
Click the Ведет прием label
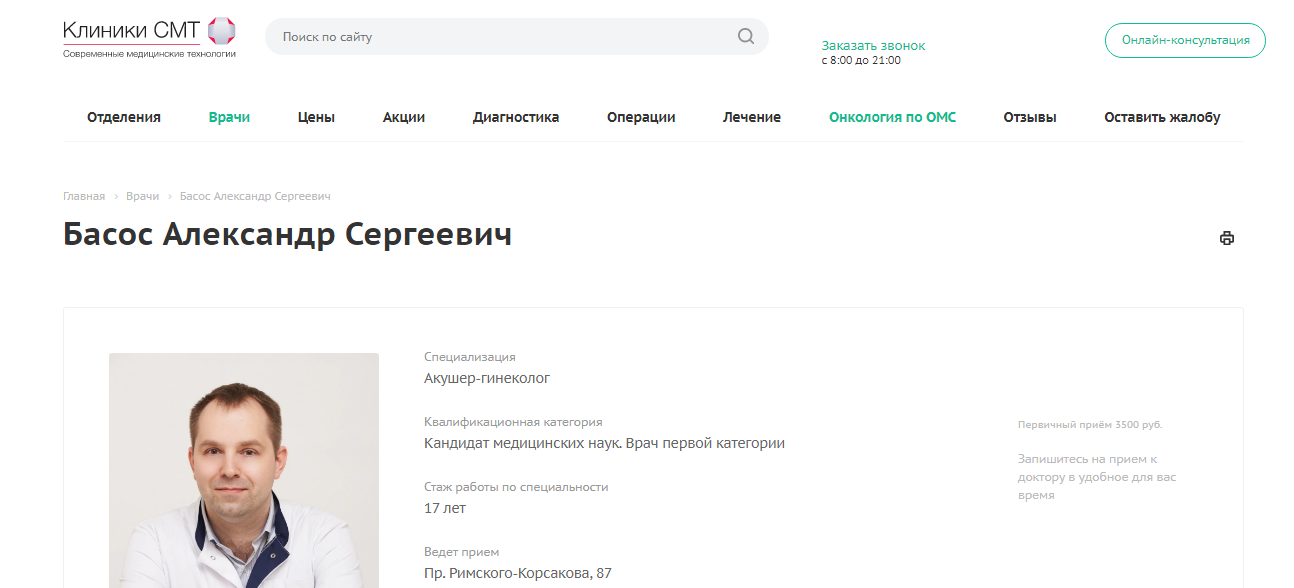(461, 552)
